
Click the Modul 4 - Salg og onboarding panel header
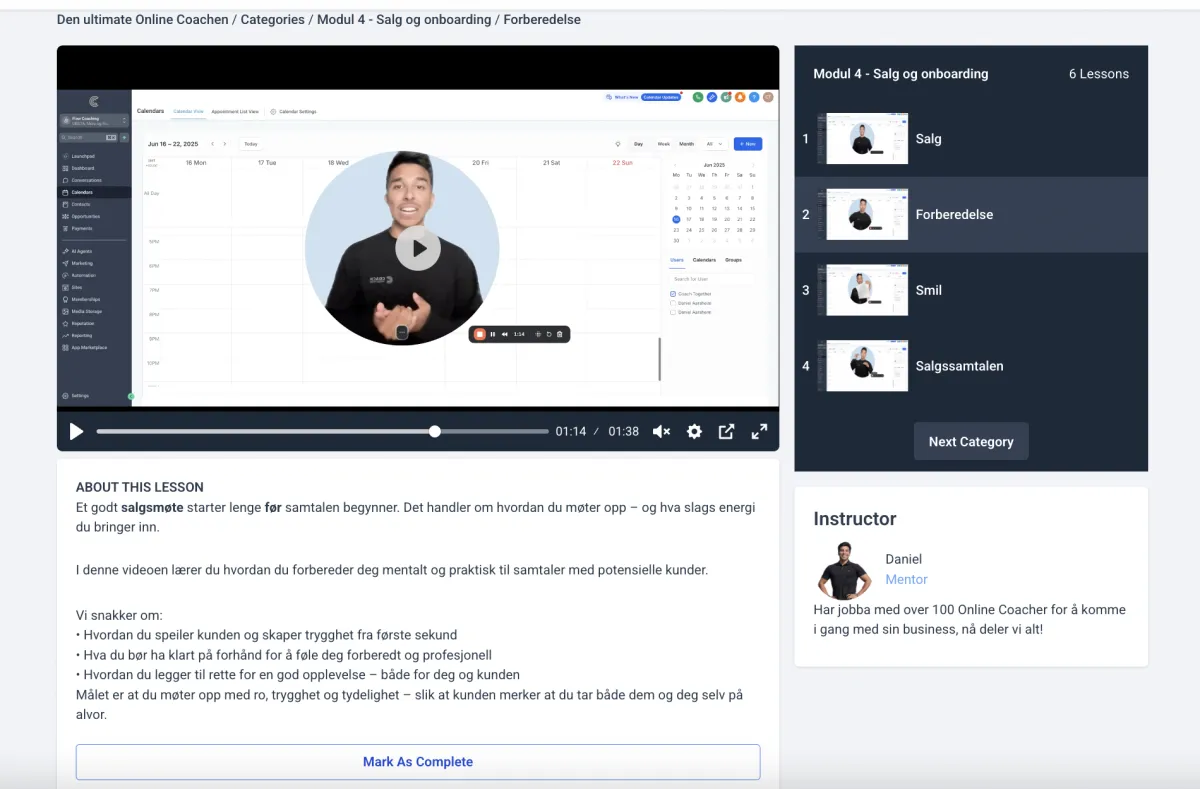[900, 74]
